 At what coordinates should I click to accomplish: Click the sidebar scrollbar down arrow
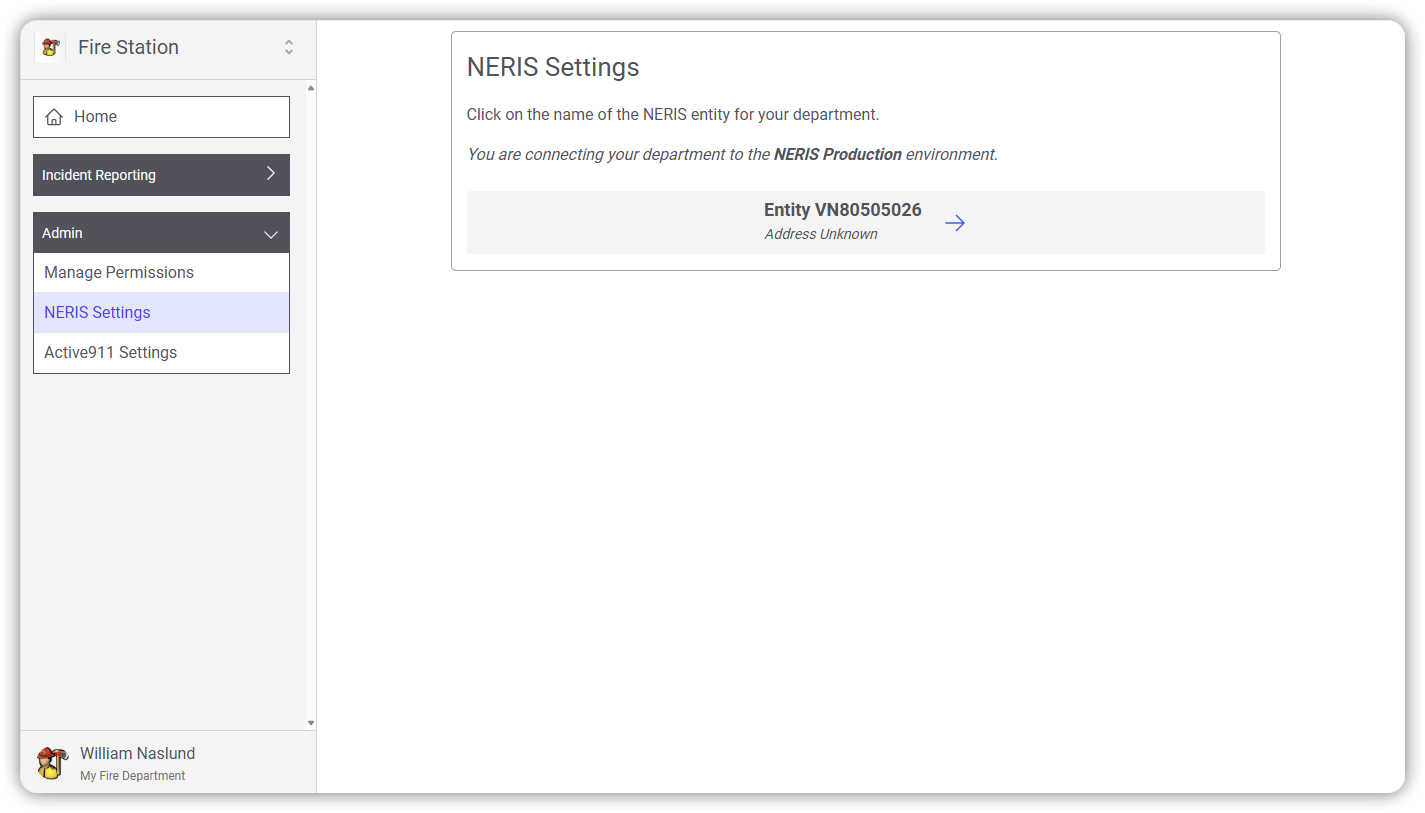(311, 723)
